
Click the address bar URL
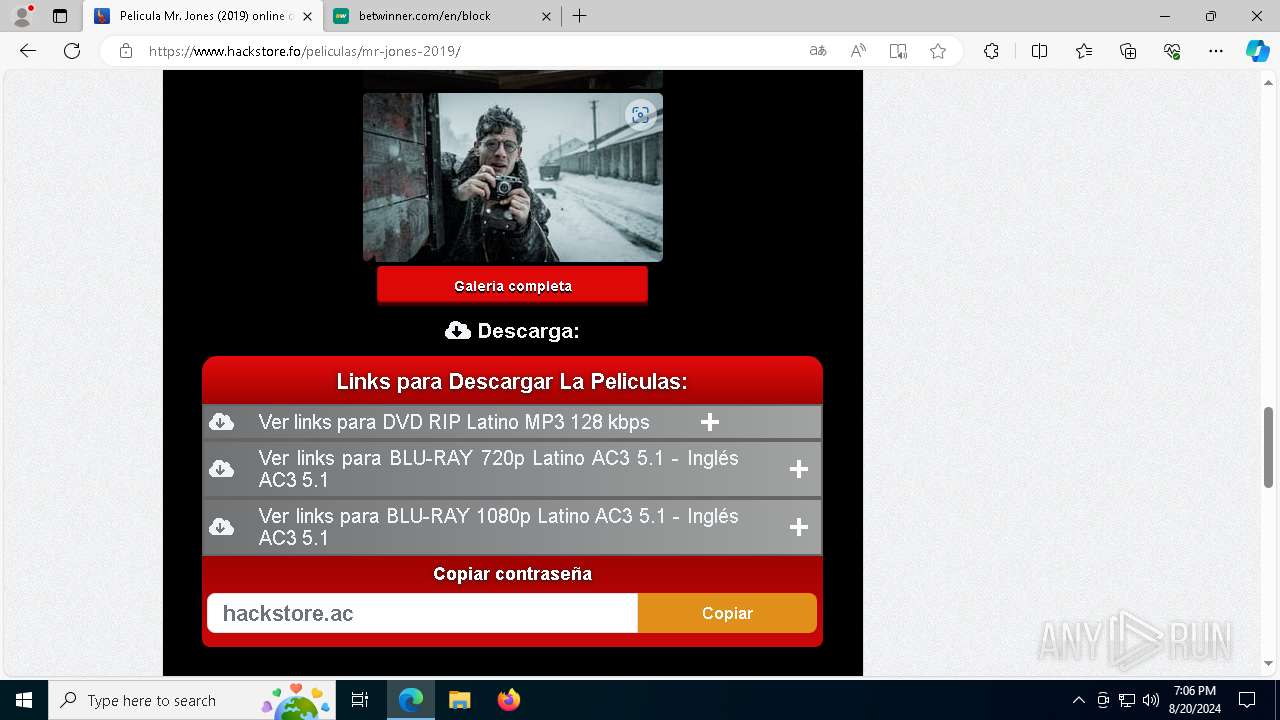[x=305, y=51]
